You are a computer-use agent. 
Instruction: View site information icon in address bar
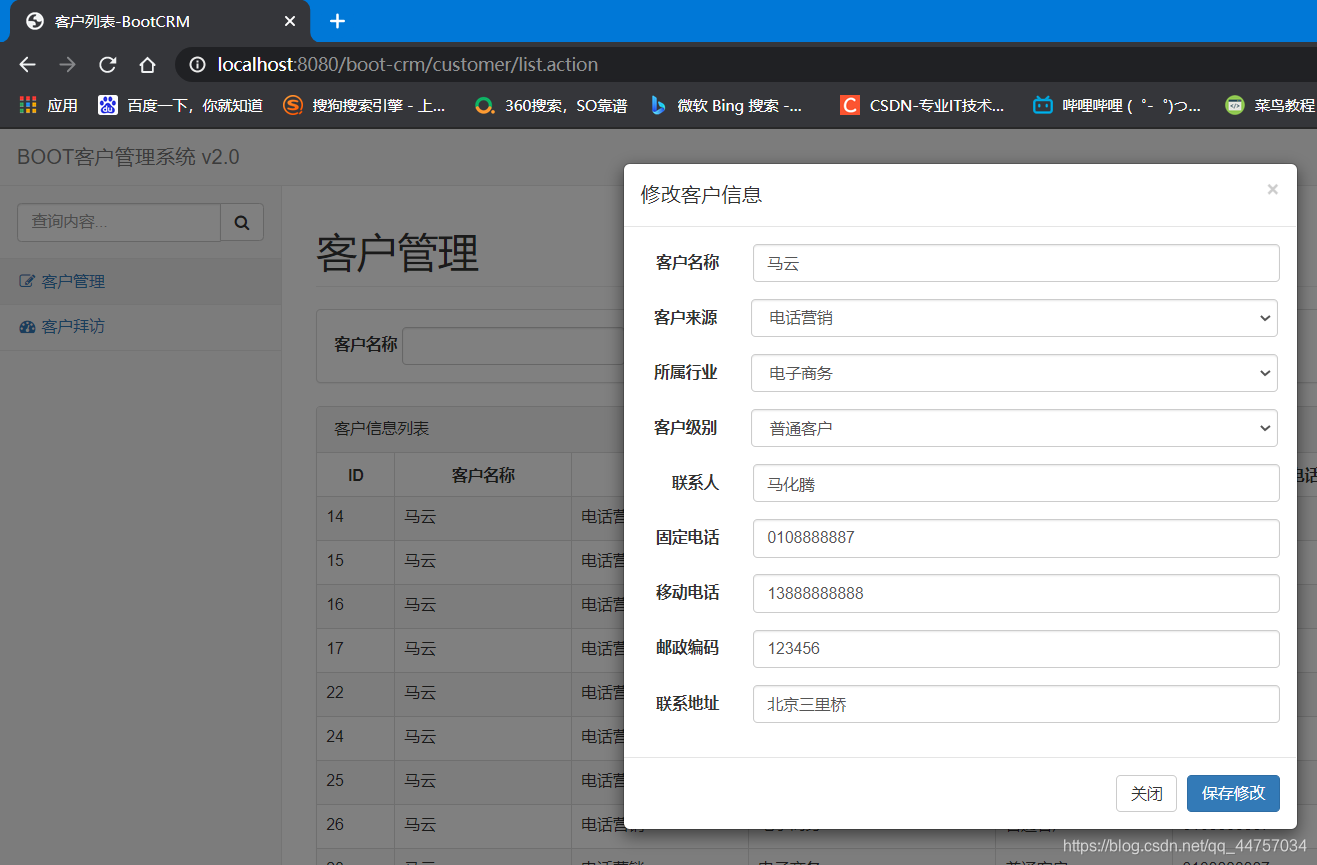(198, 65)
